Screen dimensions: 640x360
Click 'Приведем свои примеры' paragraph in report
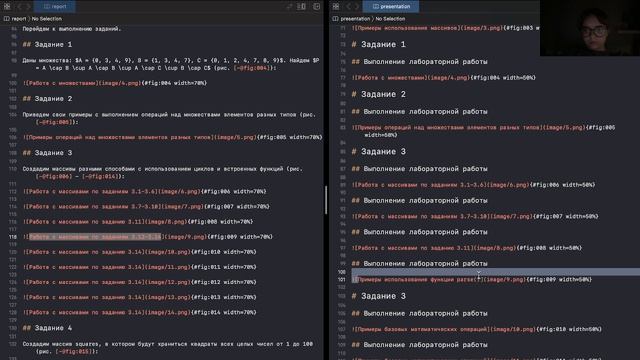click(169, 118)
